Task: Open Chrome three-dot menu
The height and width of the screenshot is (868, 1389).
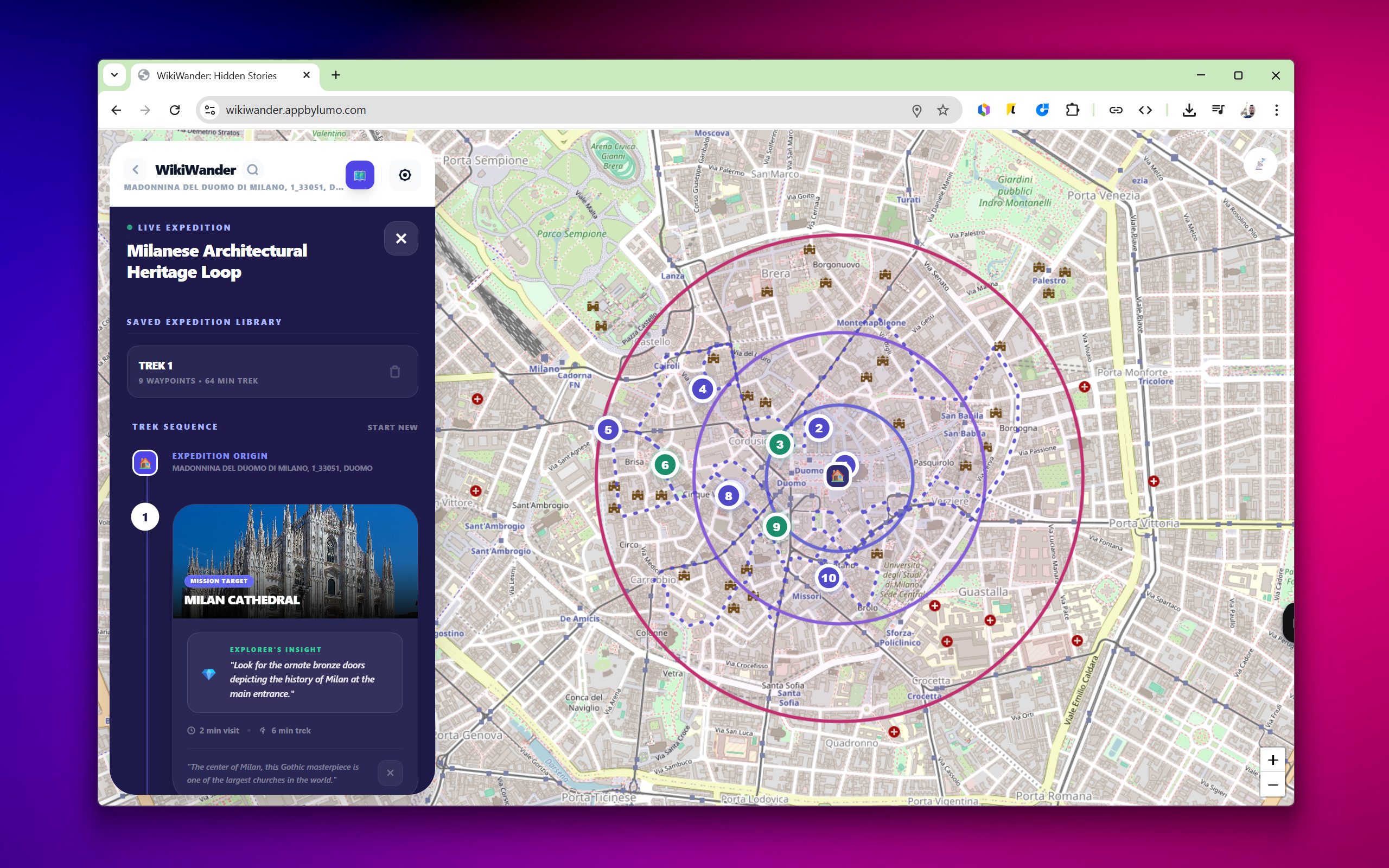Action: click(x=1277, y=110)
